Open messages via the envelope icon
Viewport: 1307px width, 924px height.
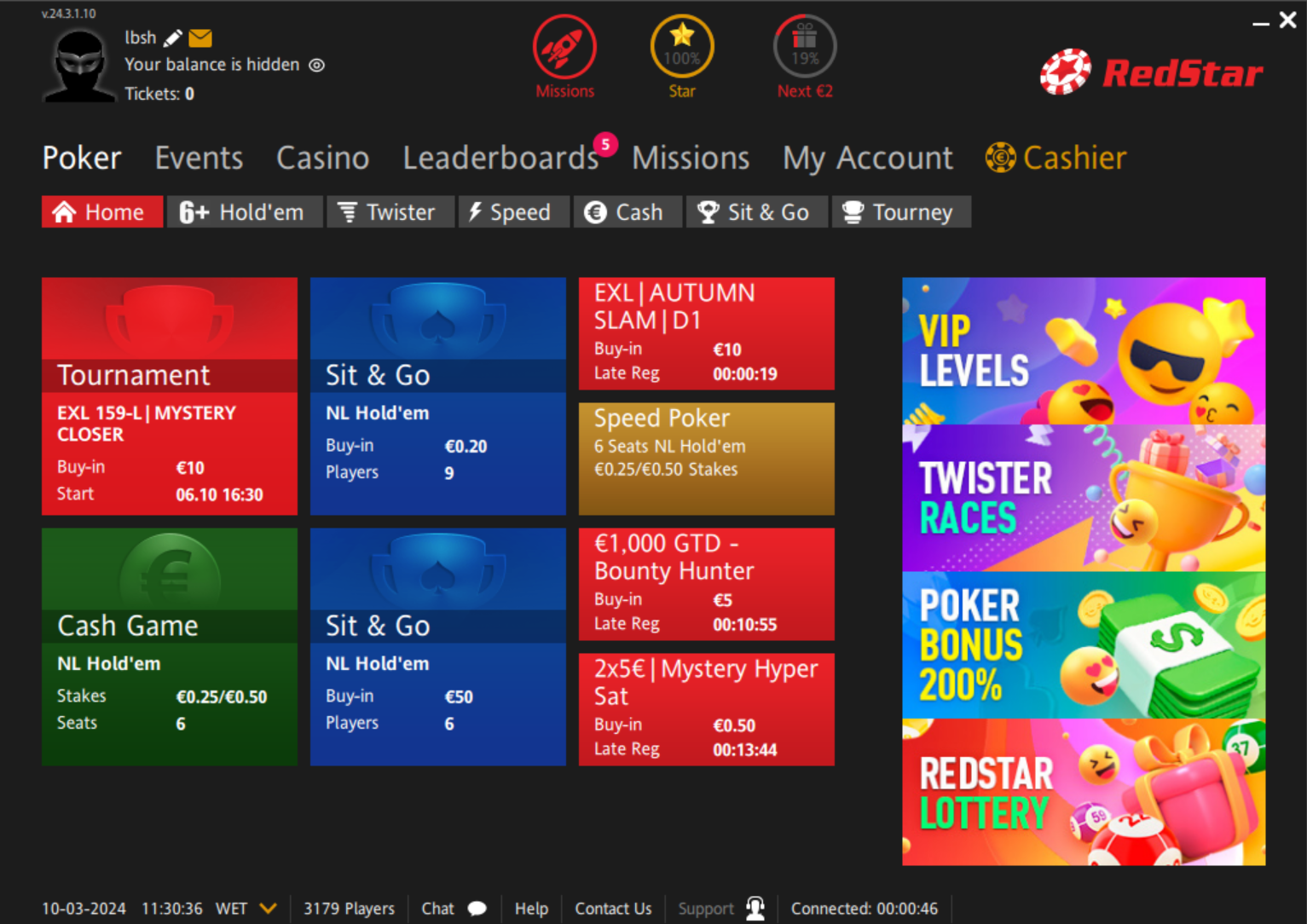point(200,38)
